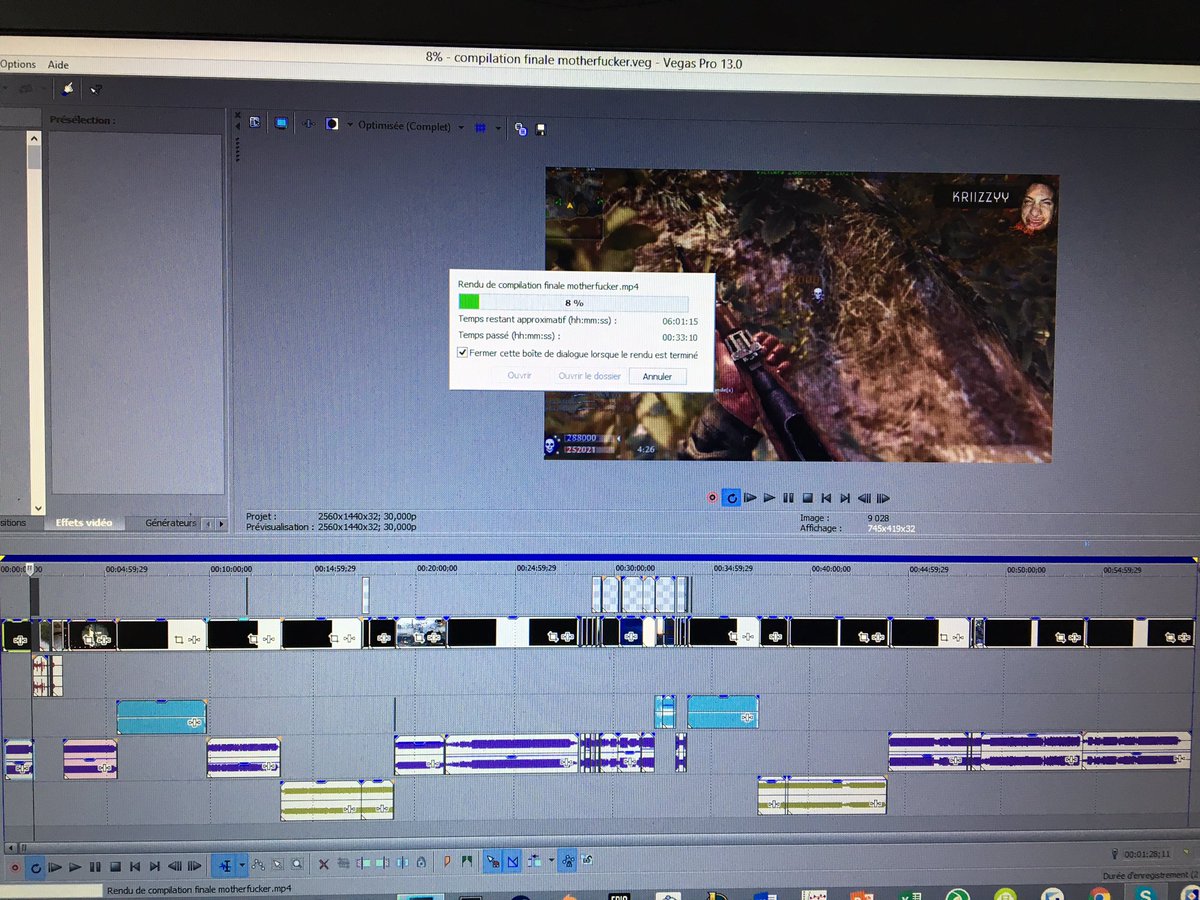The height and width of the screenshot is (900, 1200).
Task: Go to start in timeline transport bar
Action: click(x=135, y=867)
